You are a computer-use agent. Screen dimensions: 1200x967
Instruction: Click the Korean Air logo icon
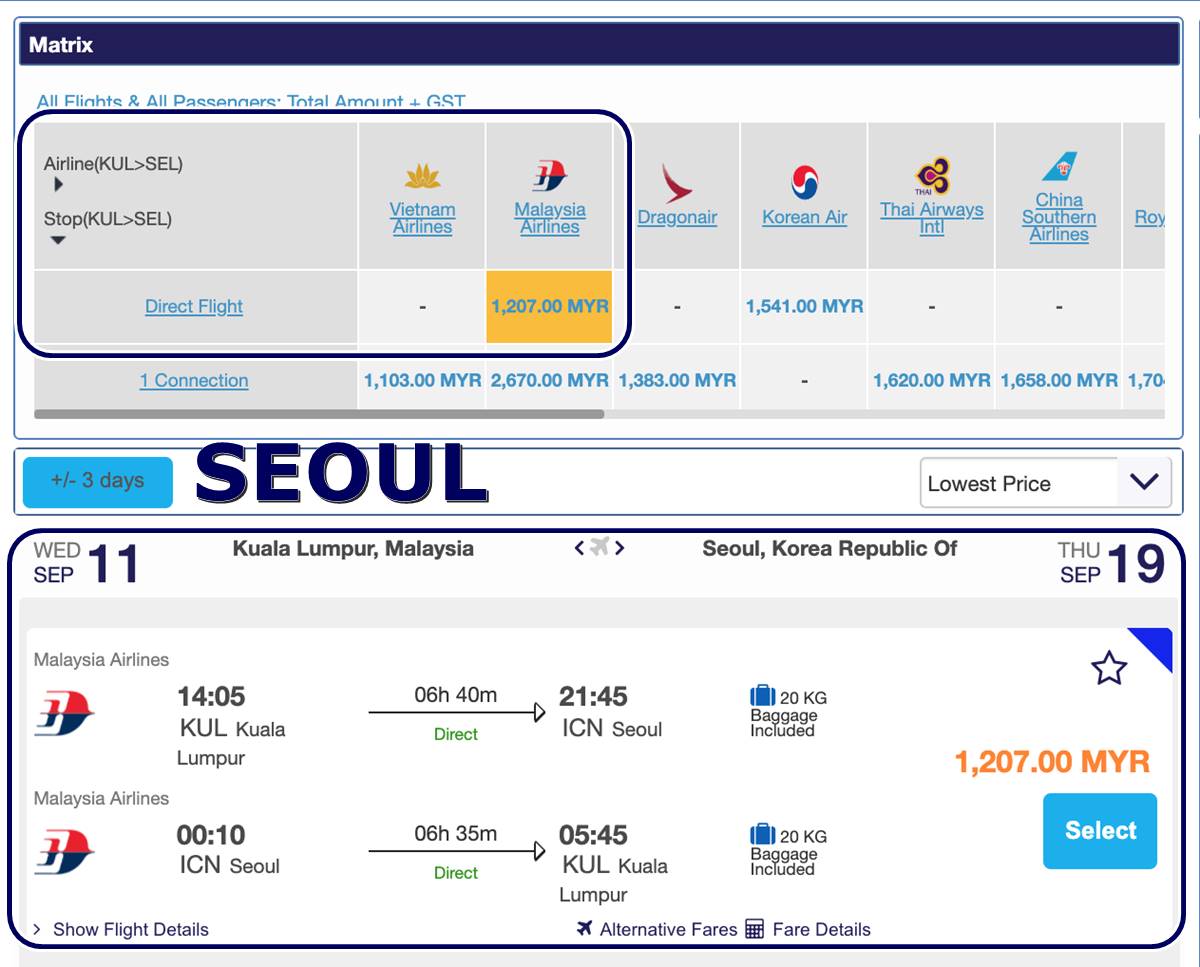(804, 183)
